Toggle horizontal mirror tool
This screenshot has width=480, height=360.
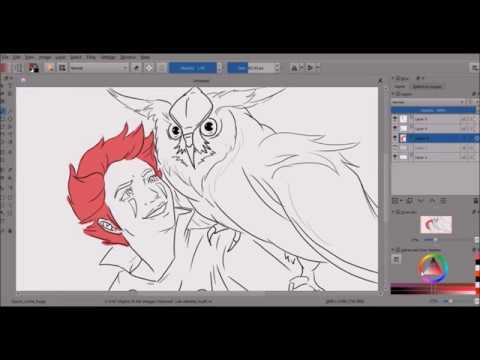click(x=294, y=68)
